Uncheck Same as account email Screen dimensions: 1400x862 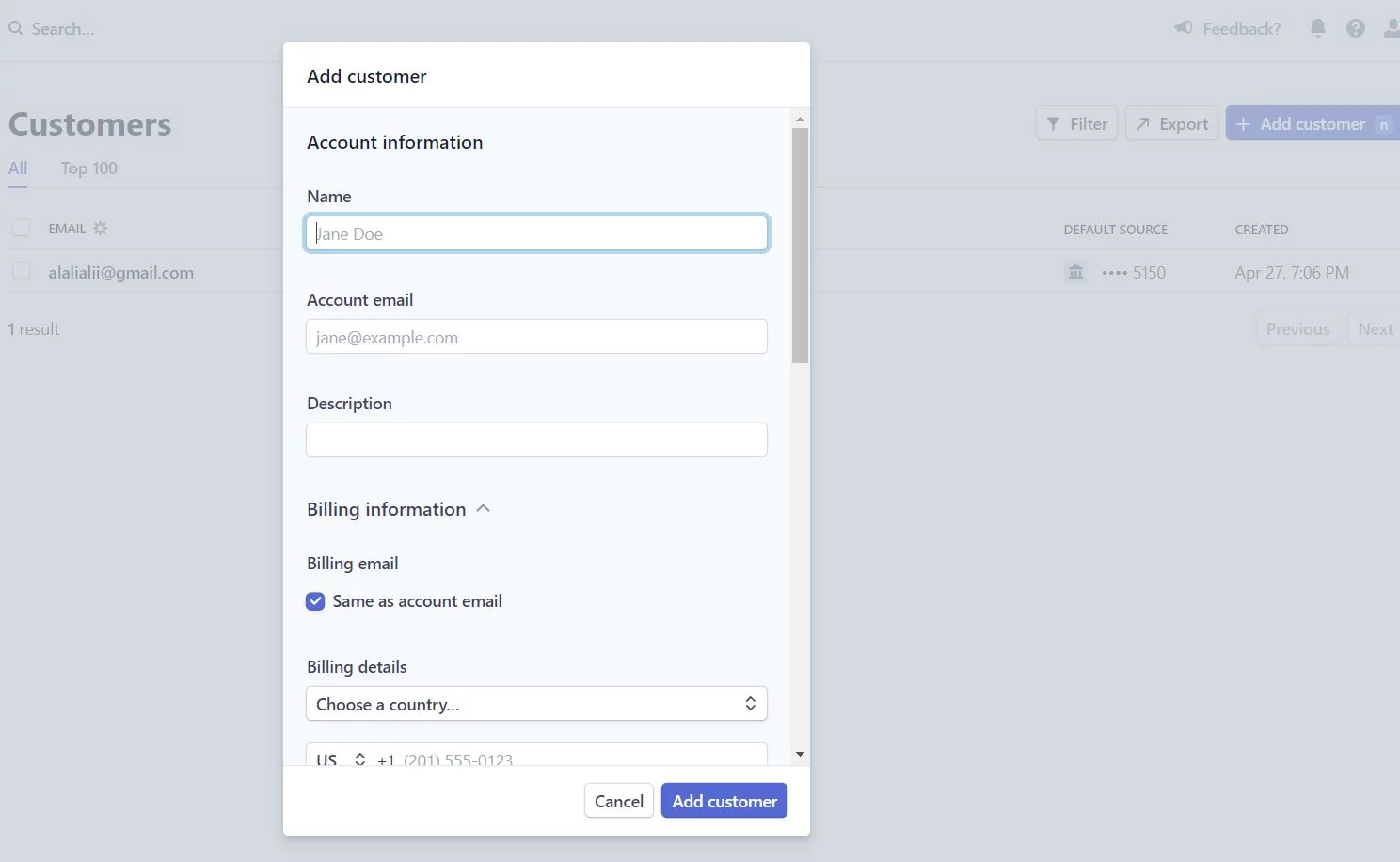click(315, 601)
